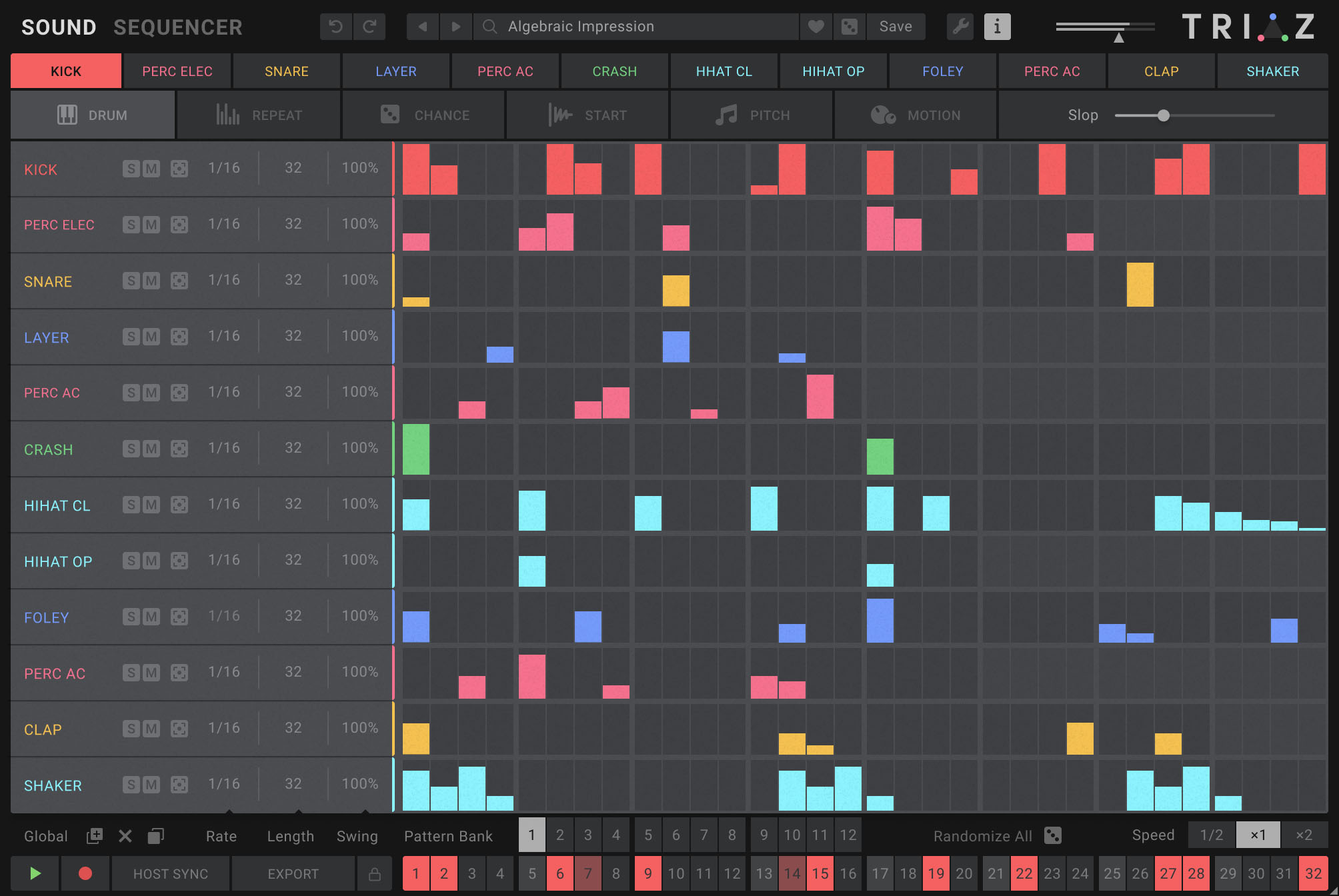
Task: Change the 32-step length on CRASH track
Action: [293, 448]
